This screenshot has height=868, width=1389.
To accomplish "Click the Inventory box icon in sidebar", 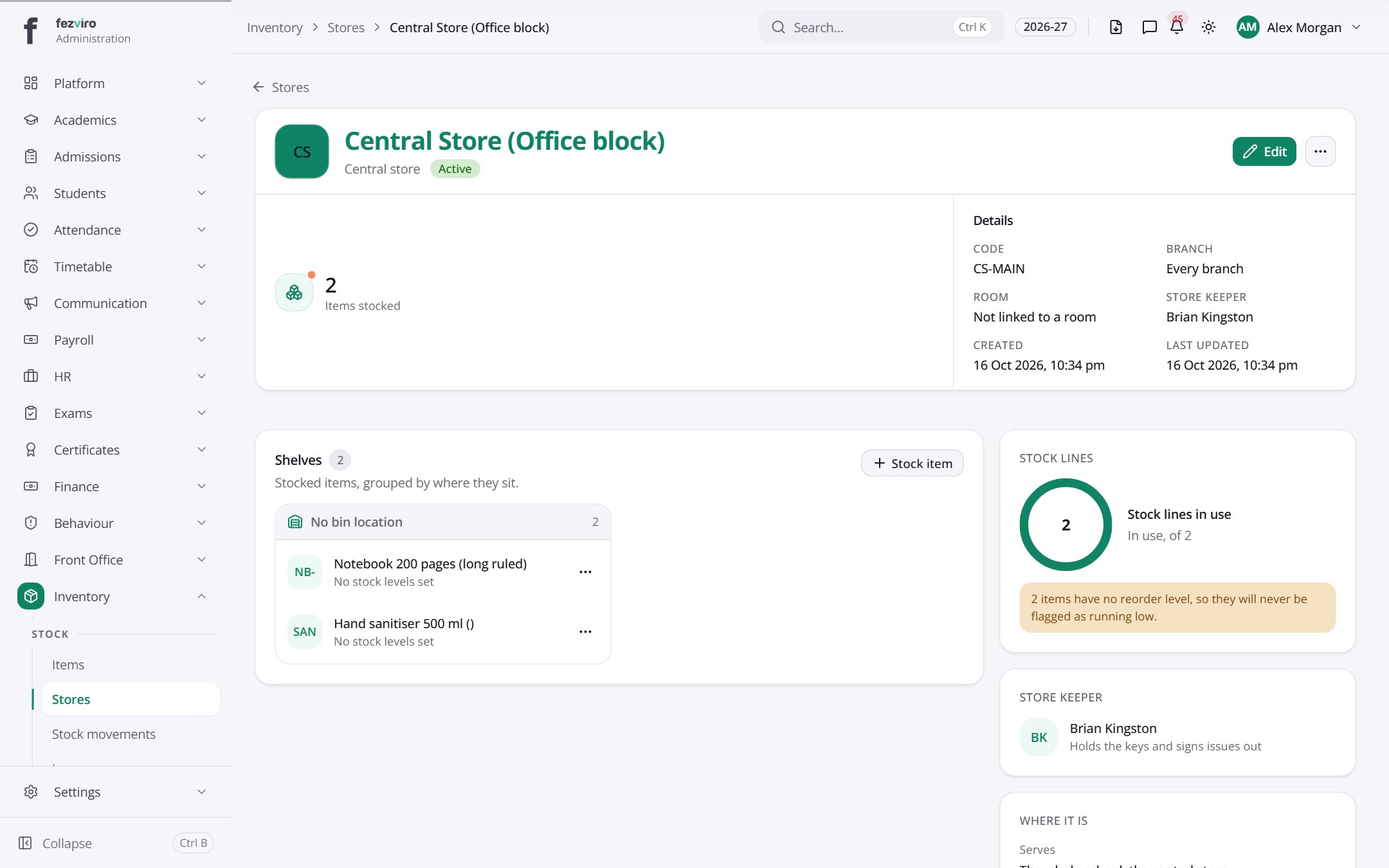I will tap(31, 596).
